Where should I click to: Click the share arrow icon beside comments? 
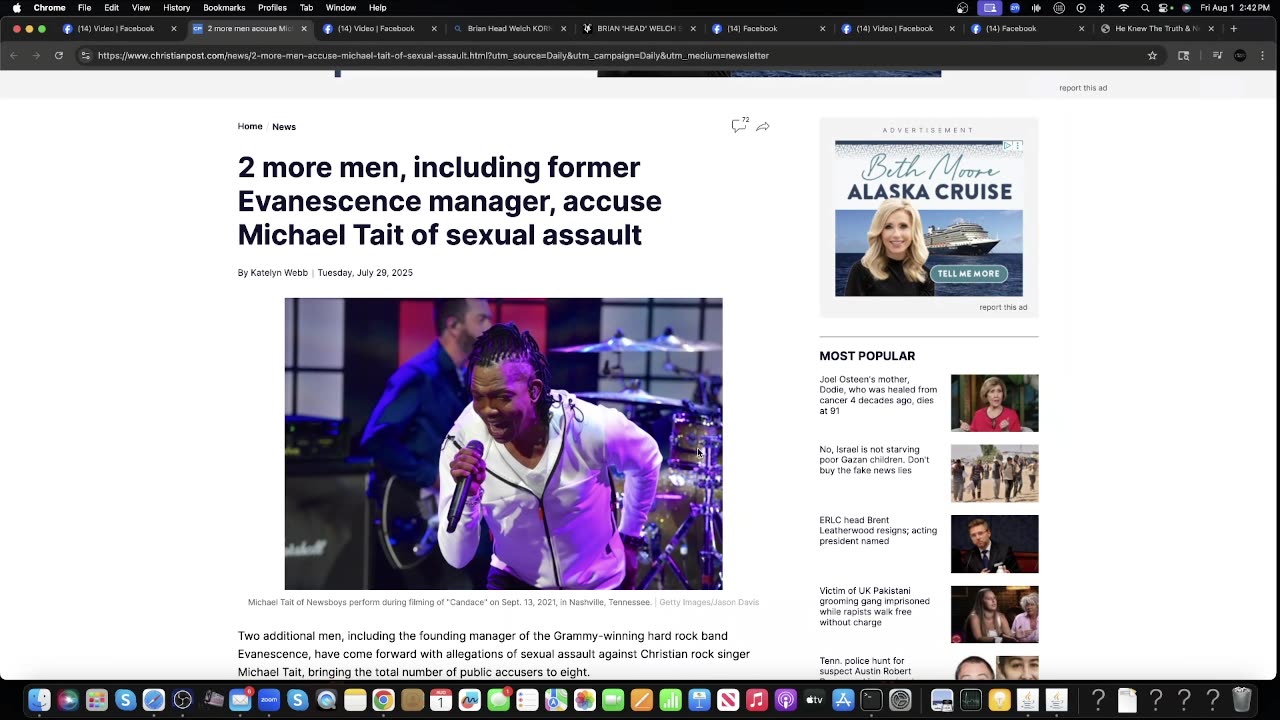click(763, 126)
